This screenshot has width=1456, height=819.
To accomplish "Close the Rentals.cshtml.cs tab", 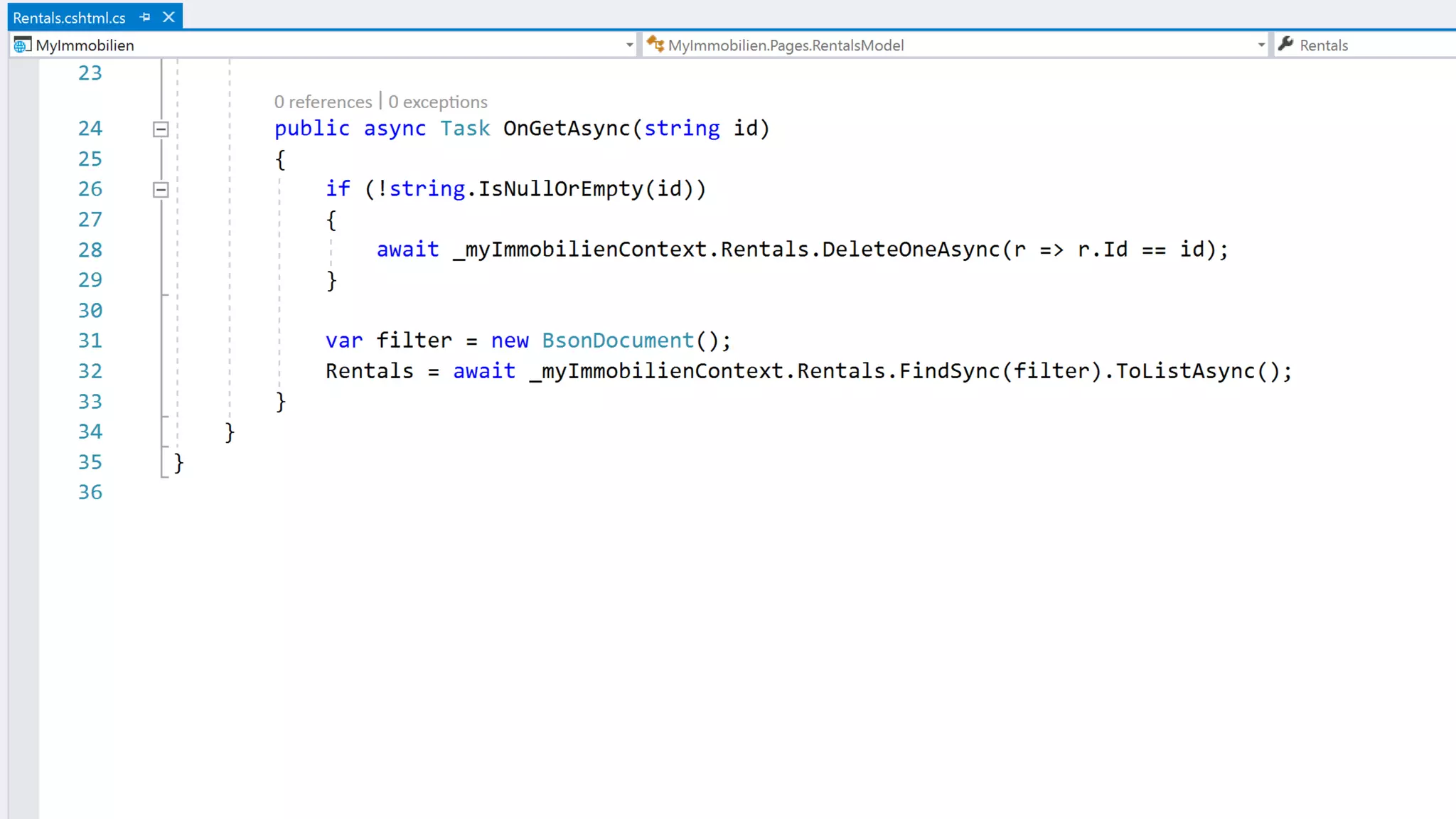I will pos(168,17).
